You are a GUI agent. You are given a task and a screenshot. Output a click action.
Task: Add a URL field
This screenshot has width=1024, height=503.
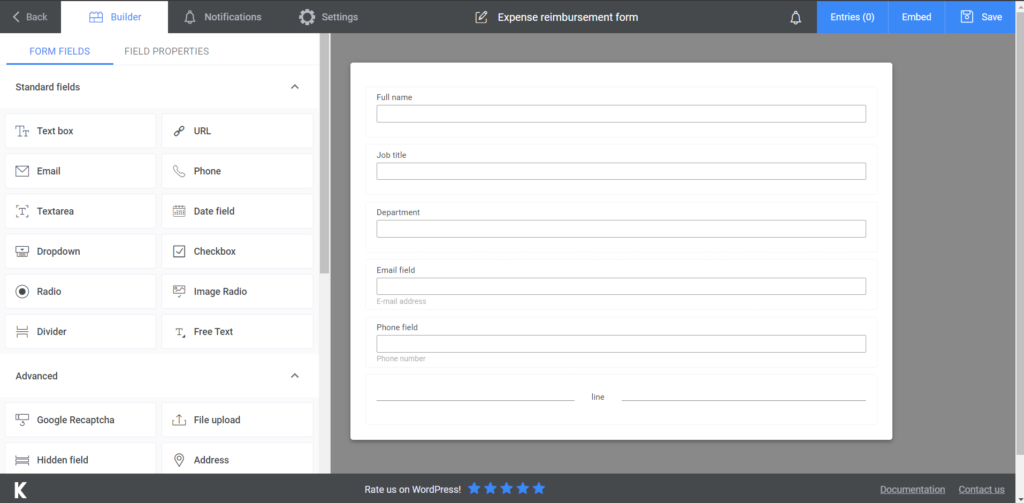pyautogui.click(x=237, y=131)
